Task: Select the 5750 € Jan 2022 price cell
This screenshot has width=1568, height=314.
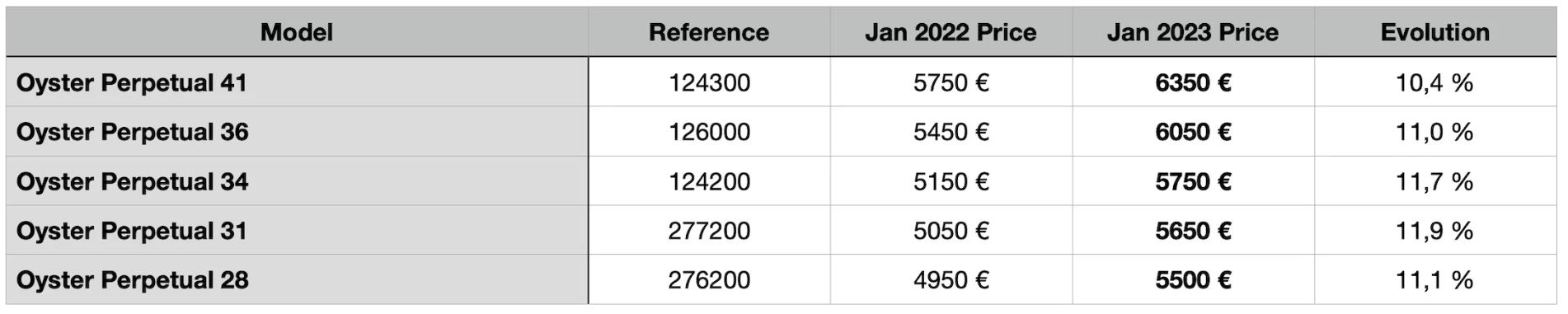Action: click(x=951, y=82)
